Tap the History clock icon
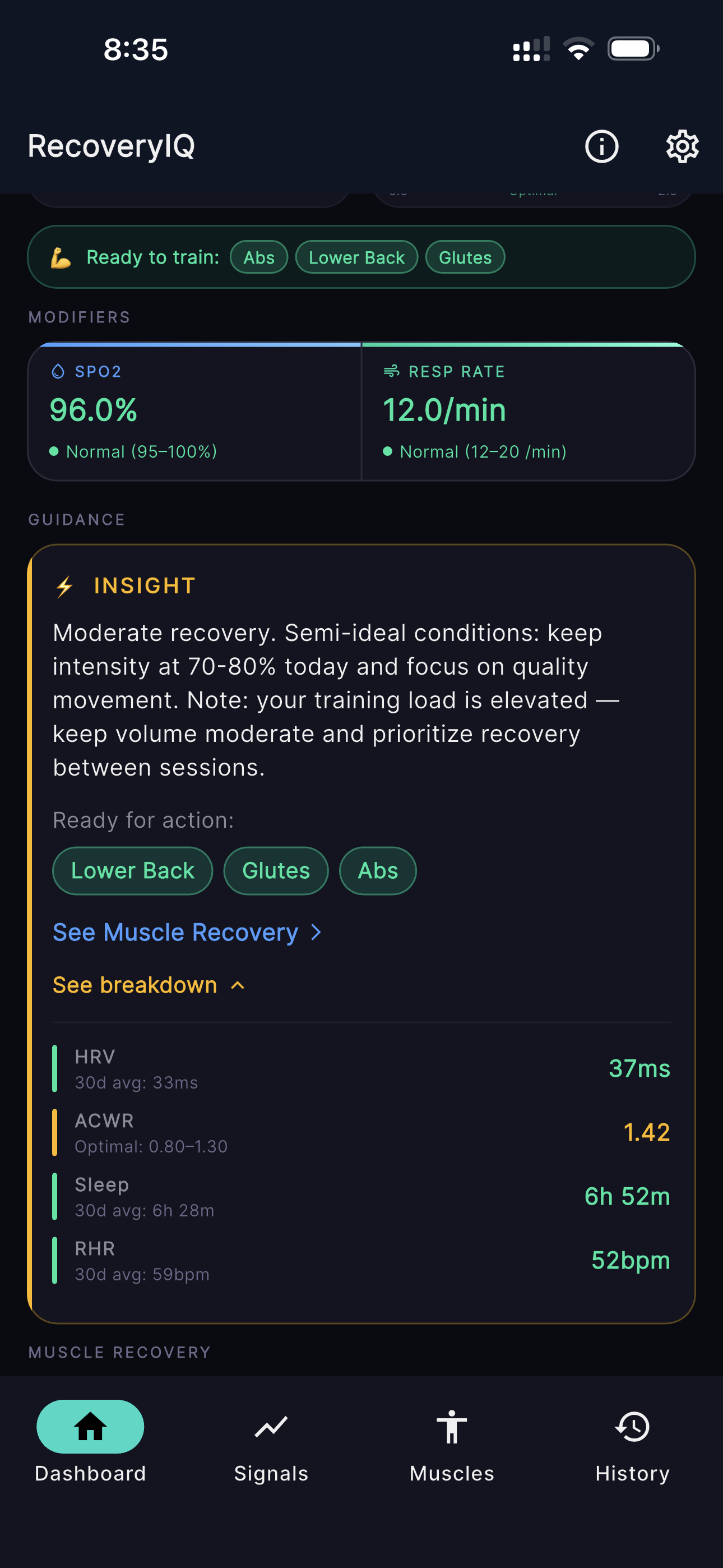Viewport: 723px width, 1568px height. point(632,1426)
